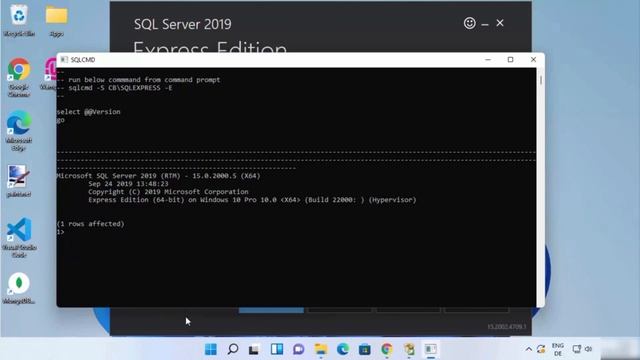640x360 pixels.
Task: Close the SQL Server 2019 installer window
Action: (x=500, y=23)
